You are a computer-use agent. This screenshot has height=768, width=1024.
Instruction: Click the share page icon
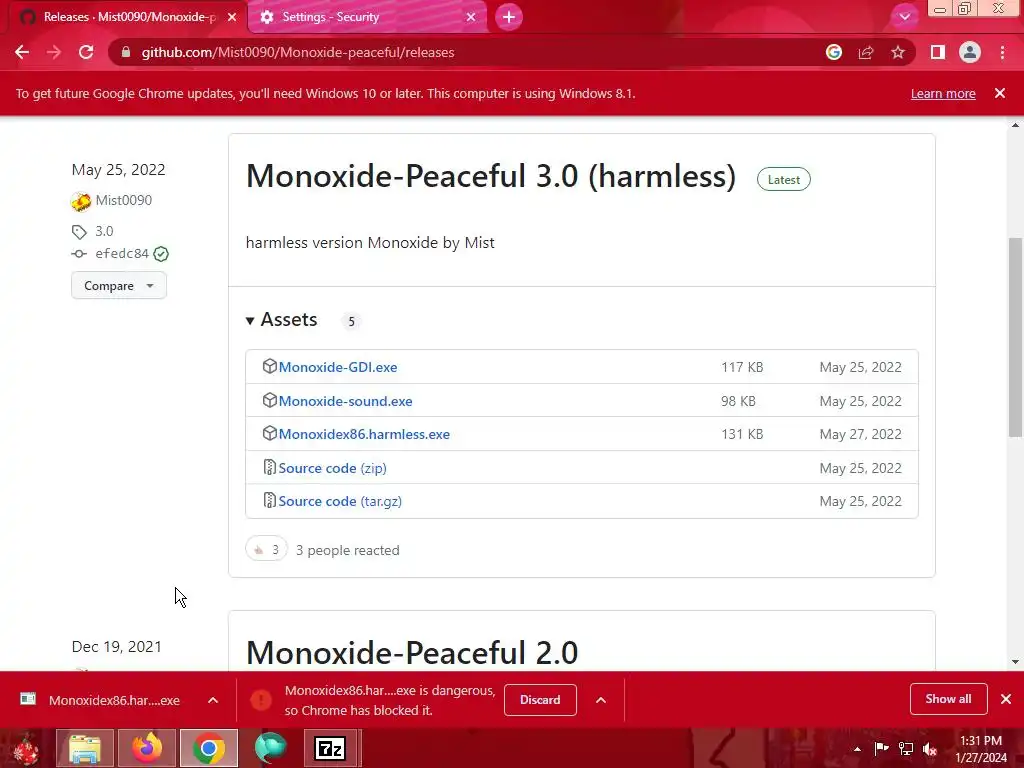pyautogui.click(x=866, y=52)
